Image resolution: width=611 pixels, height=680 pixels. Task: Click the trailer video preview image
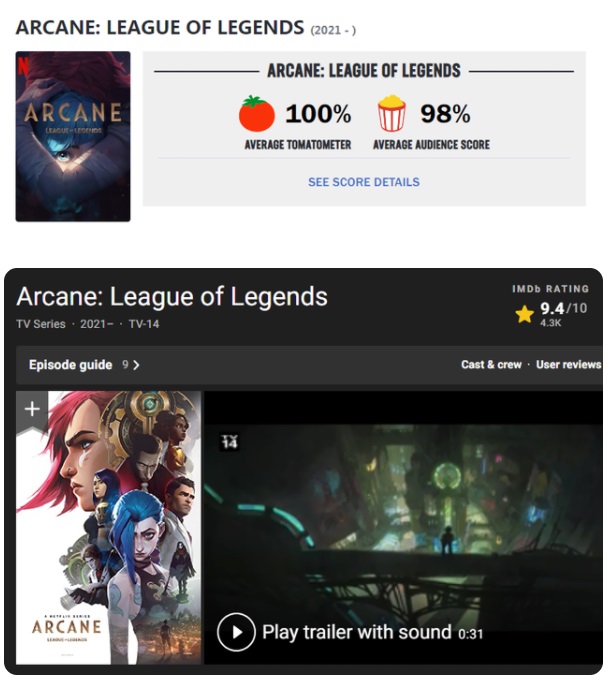403,527
